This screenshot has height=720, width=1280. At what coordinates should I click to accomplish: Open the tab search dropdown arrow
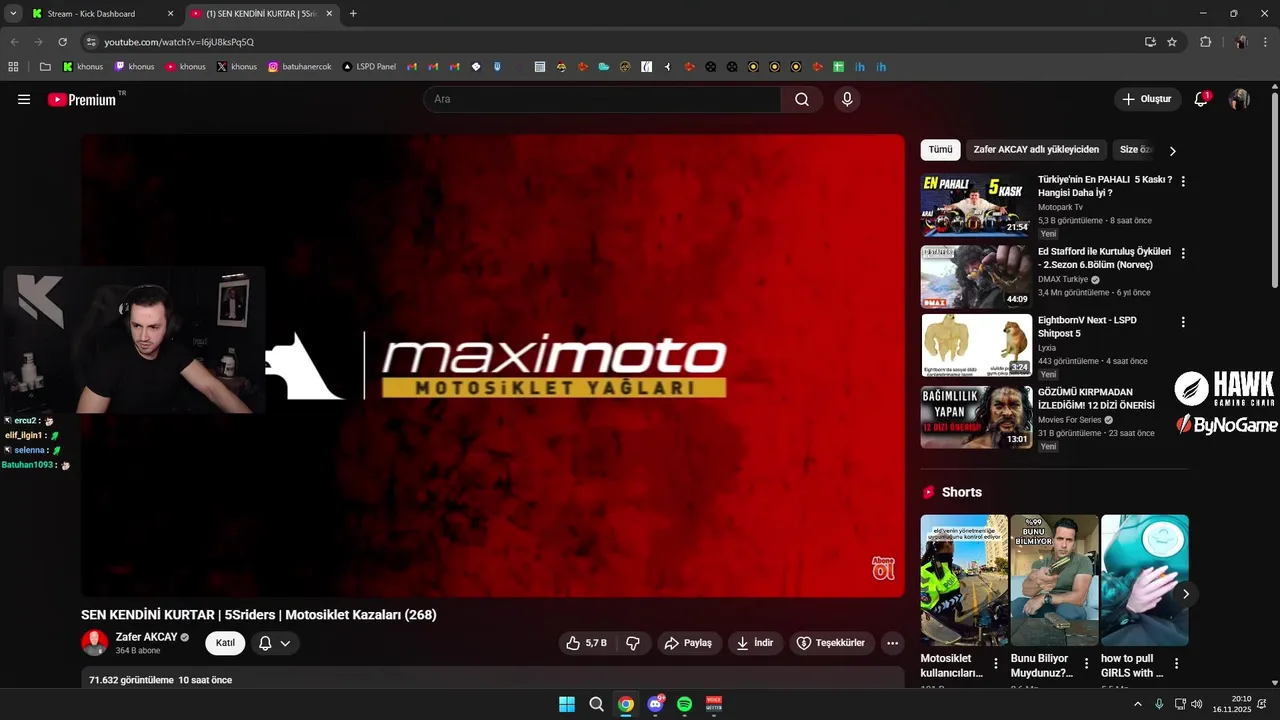coord(13,14)
